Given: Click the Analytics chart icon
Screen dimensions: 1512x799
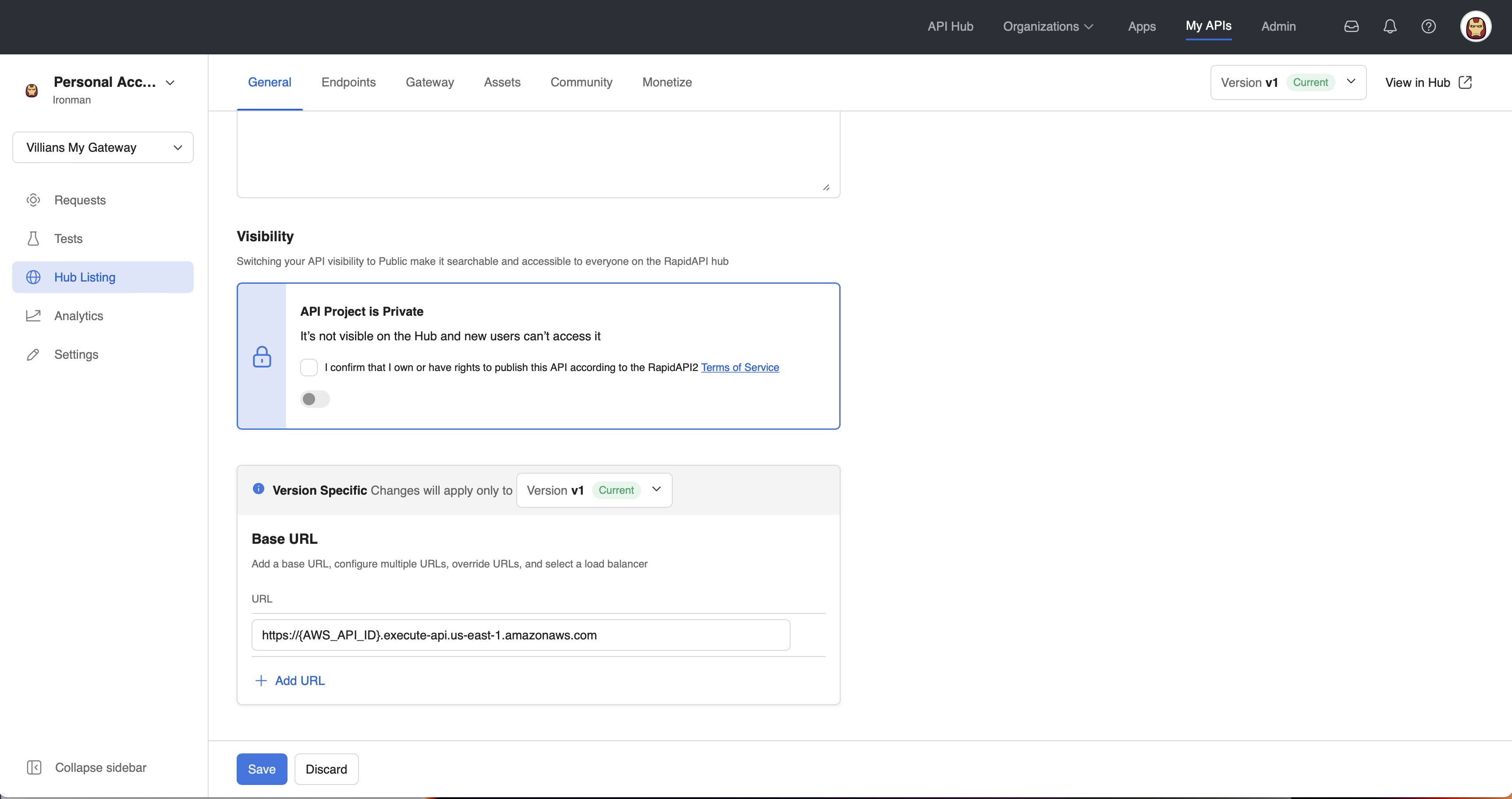Looking at the screenshot, I should pyautogui.click(x=33, y=315).
